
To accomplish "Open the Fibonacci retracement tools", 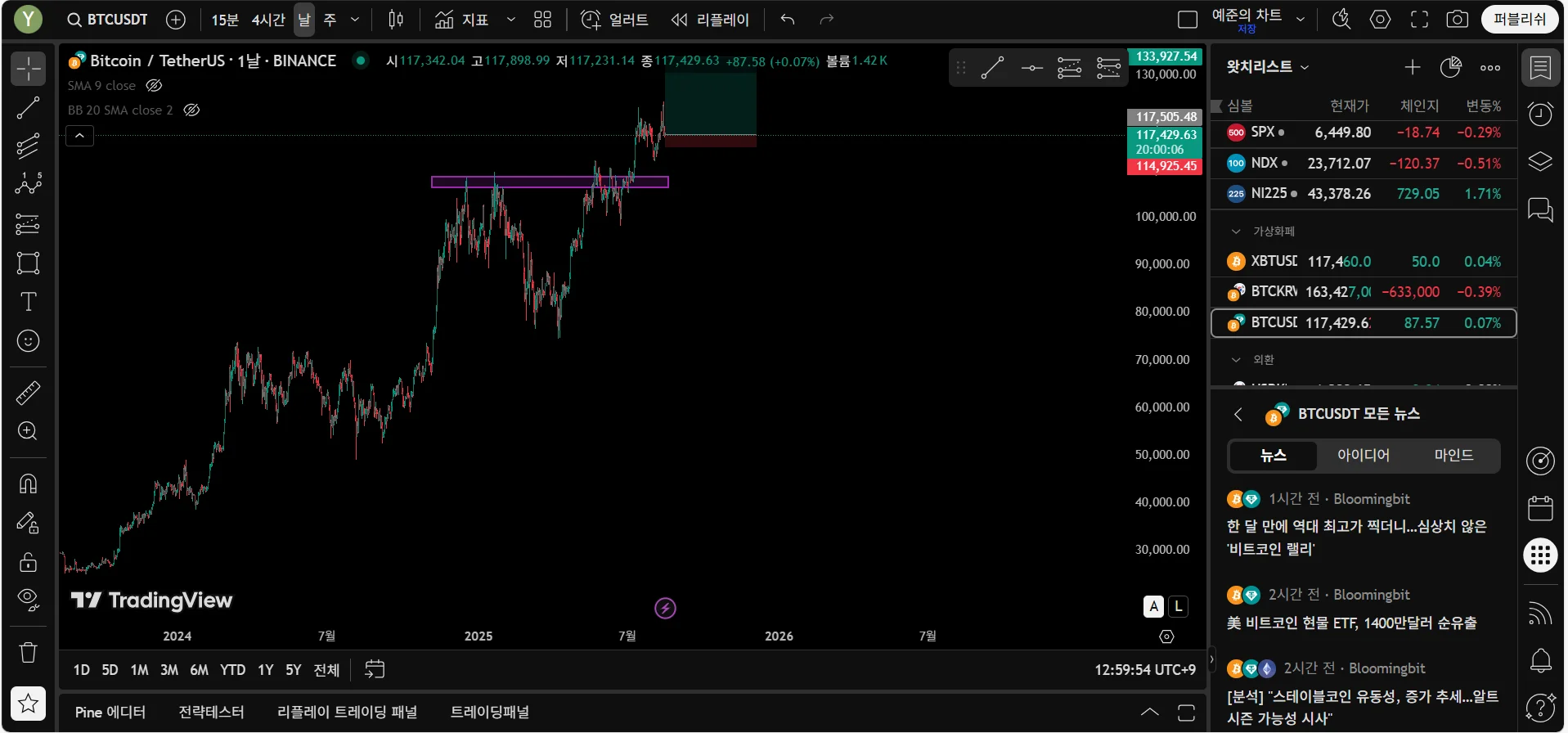I will [x=29, y=146].
